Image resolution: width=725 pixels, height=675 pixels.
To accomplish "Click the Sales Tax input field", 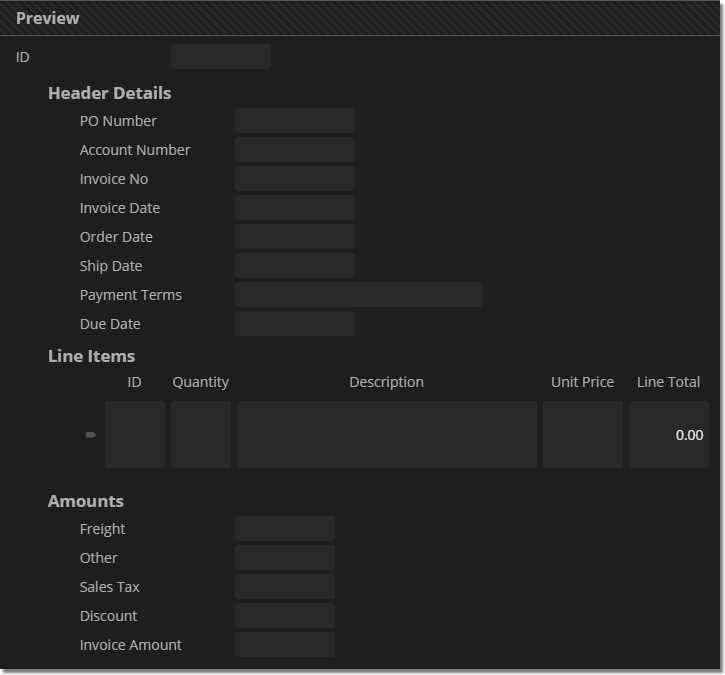I will pos(285,587).
